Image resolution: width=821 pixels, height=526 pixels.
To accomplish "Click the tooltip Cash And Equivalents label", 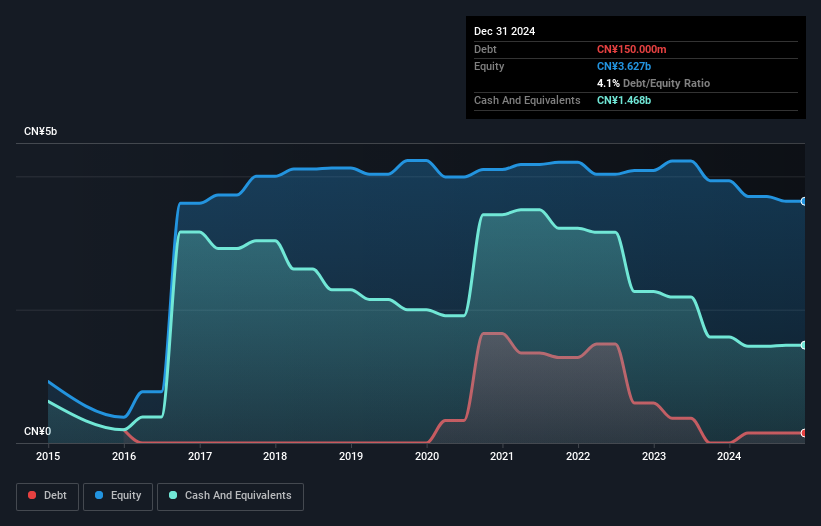I will tap(527, 100).
